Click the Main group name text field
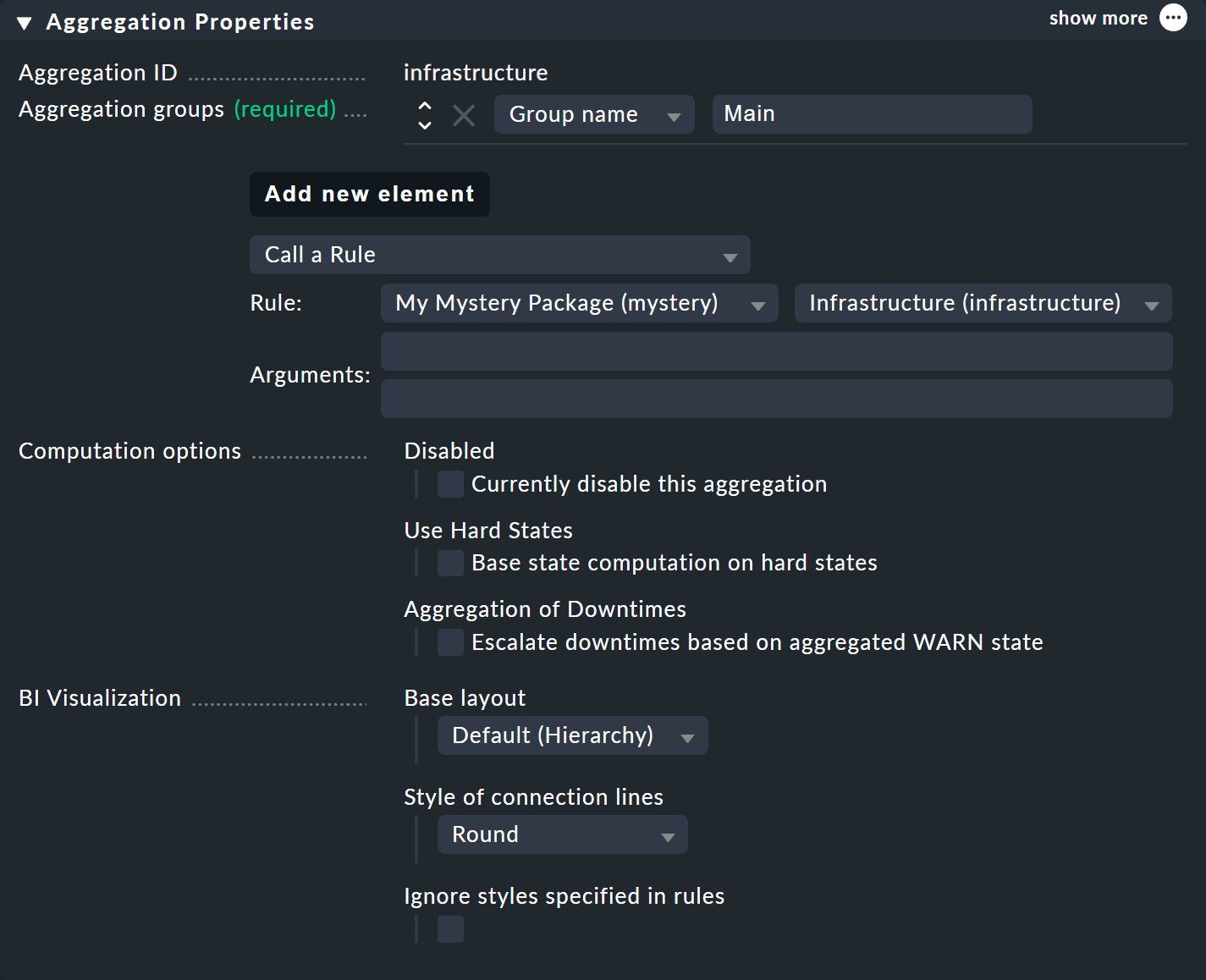This screenshot has width=1206, height=980. [x=872, y=114]
